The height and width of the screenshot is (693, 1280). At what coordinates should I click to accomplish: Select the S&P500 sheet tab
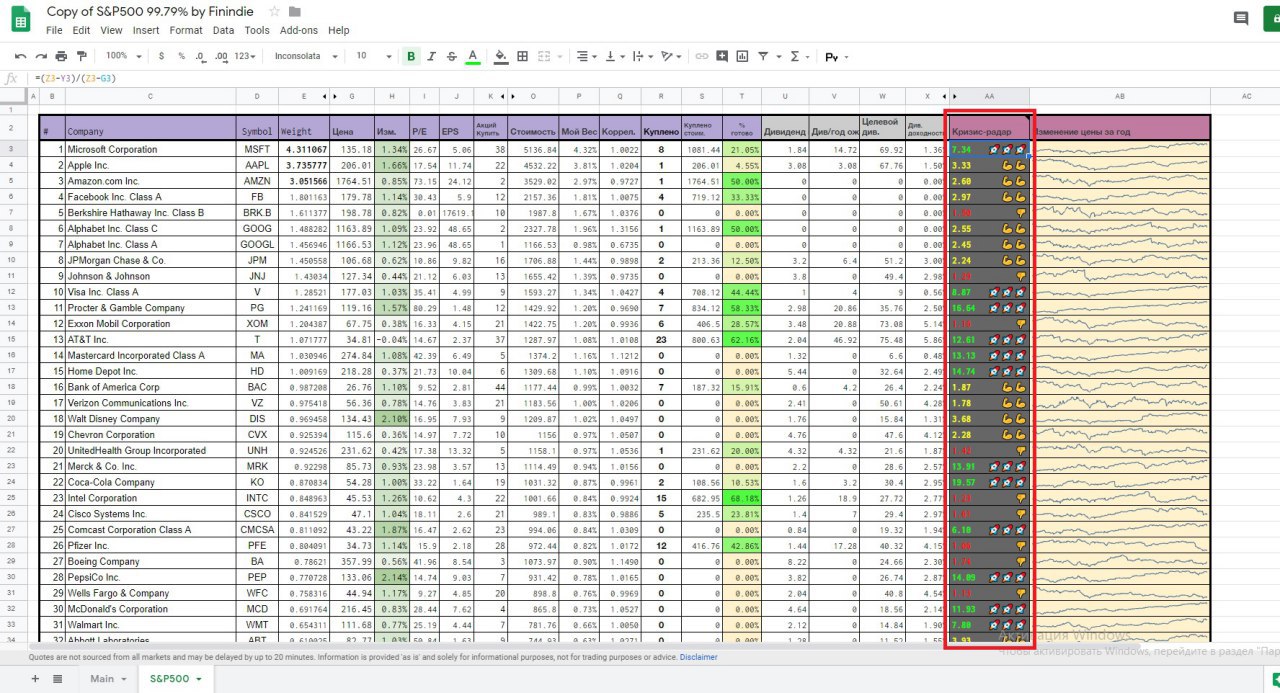[x=176, y=679]
